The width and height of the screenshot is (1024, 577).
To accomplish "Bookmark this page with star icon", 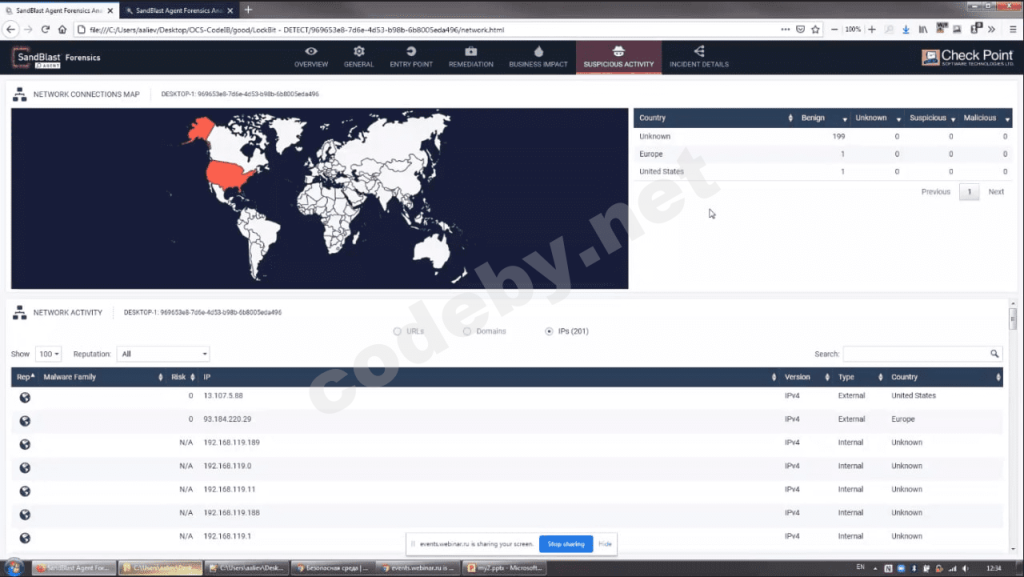I will (x=815, y=29).
